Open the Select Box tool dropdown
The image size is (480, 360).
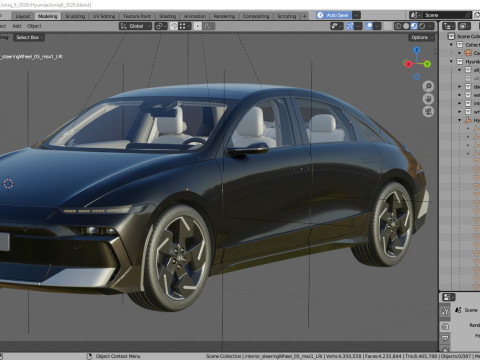[29, 37]
